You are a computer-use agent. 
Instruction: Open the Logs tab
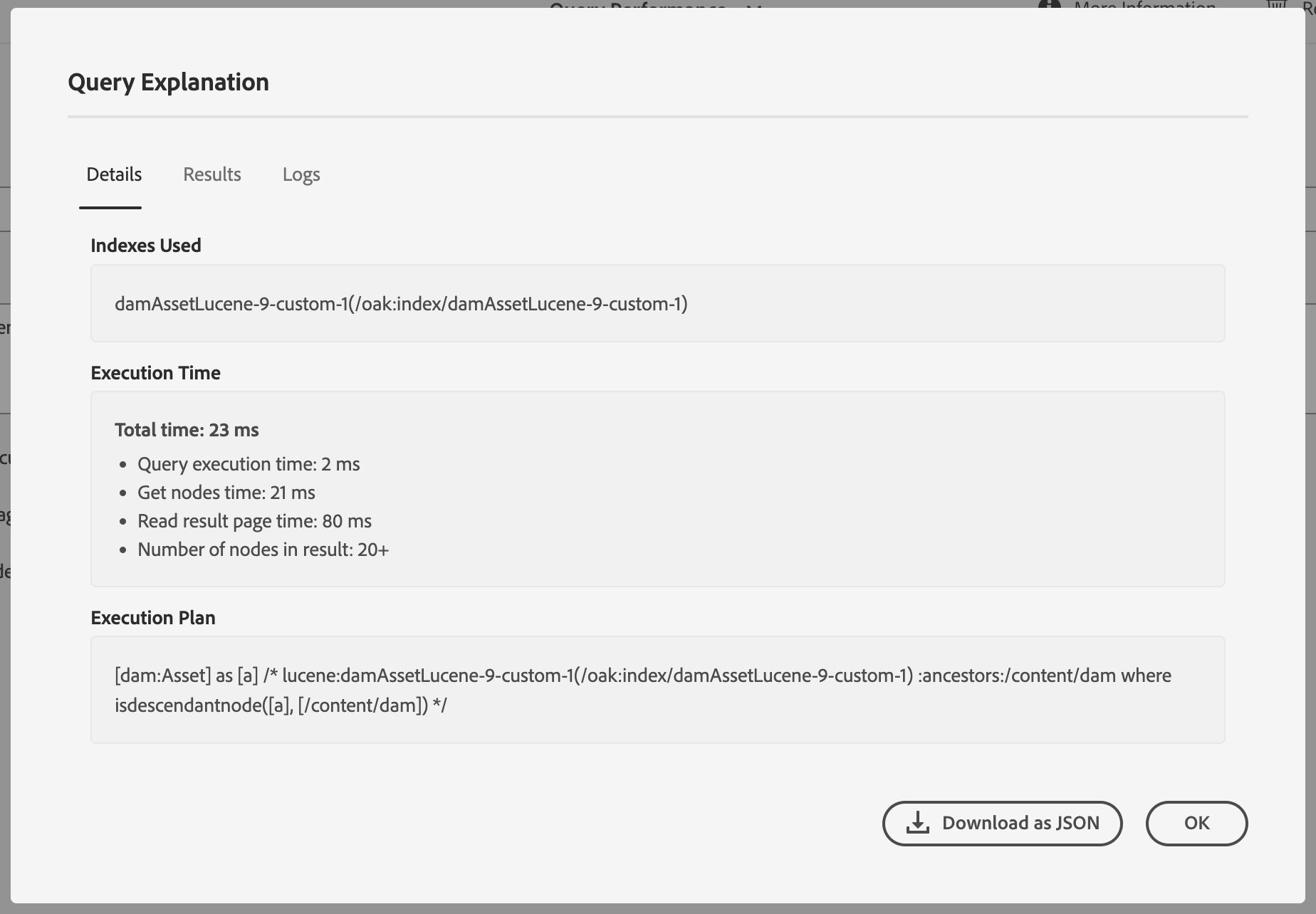[x=301, y=174]
